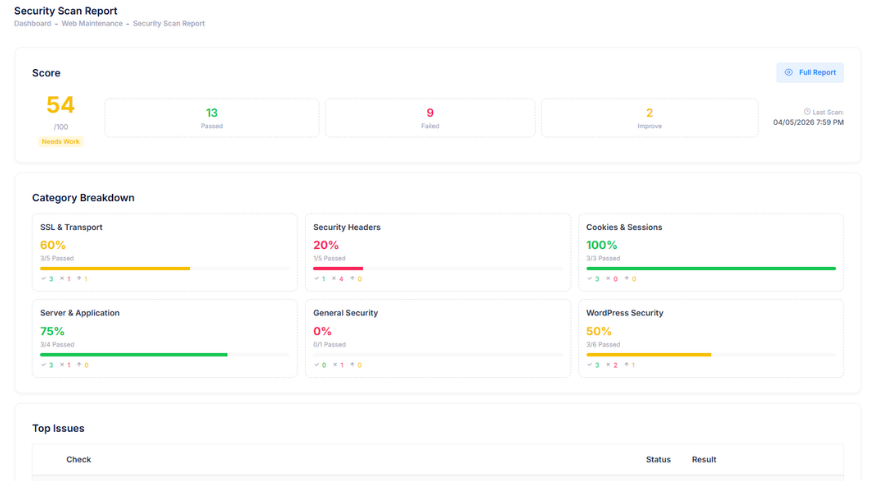The height and width of the screenshot is (481, 875).
Task: Click passed checkmark icon in Security Headers
Action: click(316, 278)
